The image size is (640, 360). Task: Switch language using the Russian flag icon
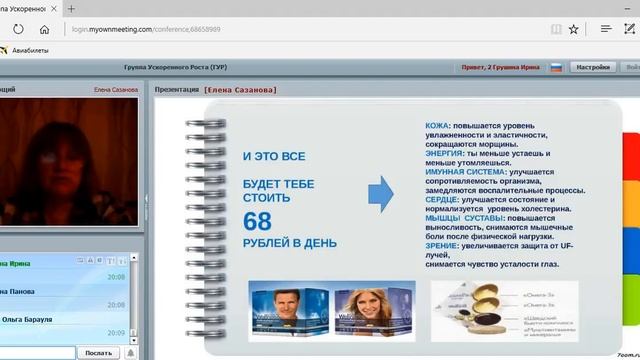point(556,68)
